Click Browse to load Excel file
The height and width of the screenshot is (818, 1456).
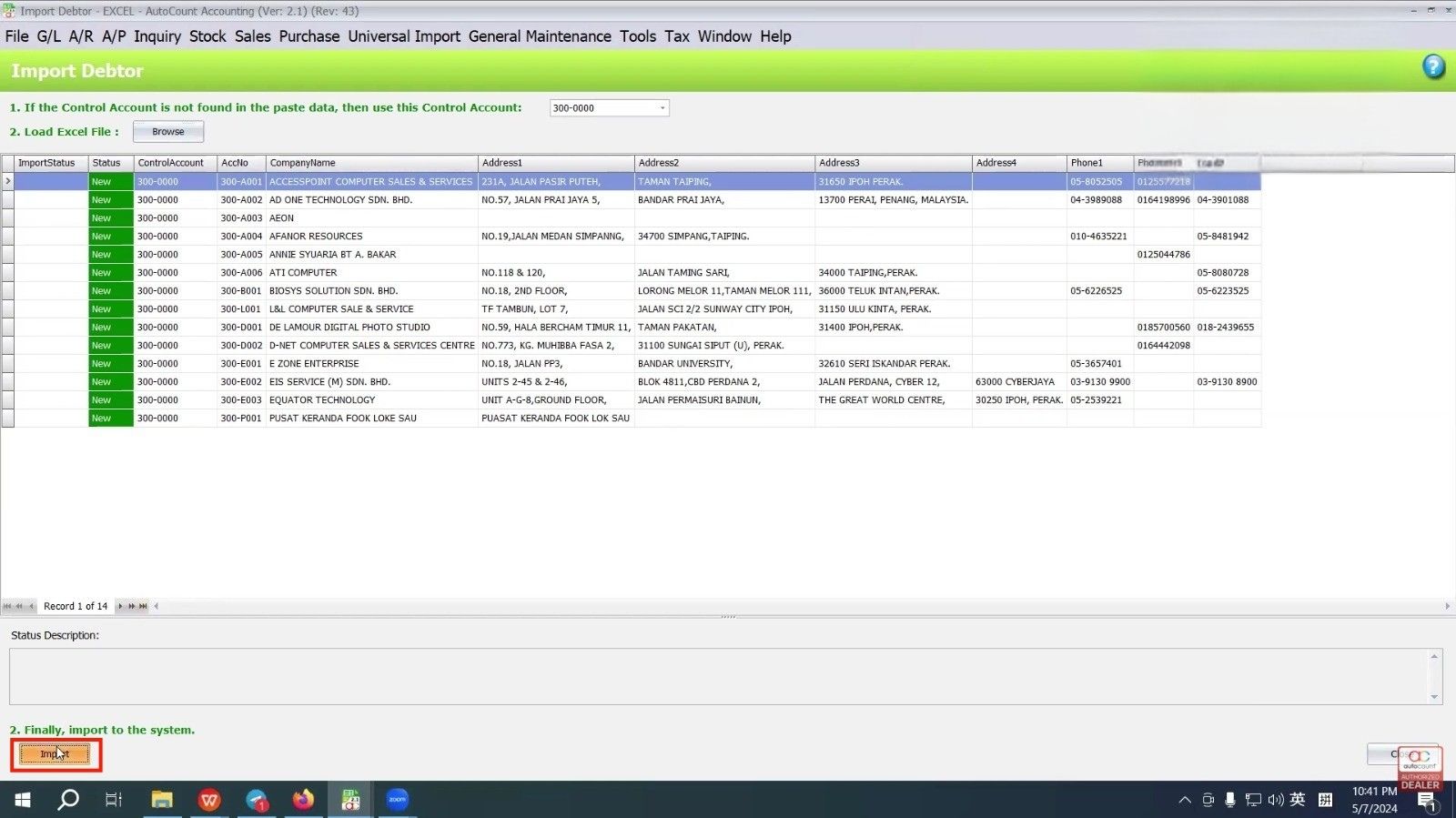[168, 132]
